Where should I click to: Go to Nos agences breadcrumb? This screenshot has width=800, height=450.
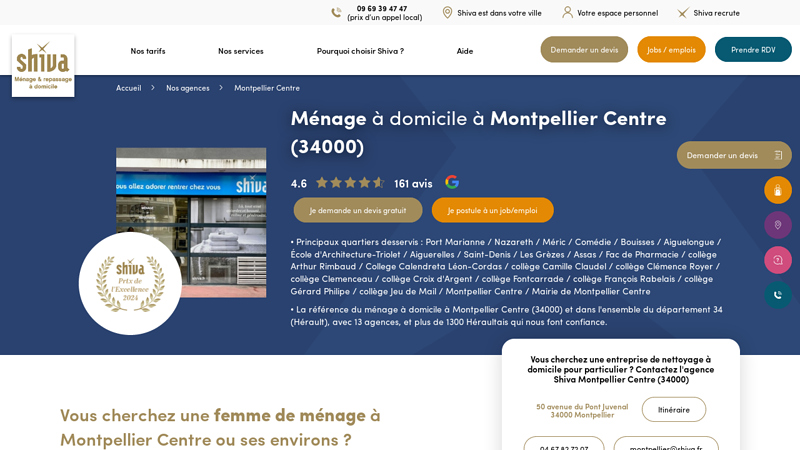pyautogui.click(x=188, y=88)
